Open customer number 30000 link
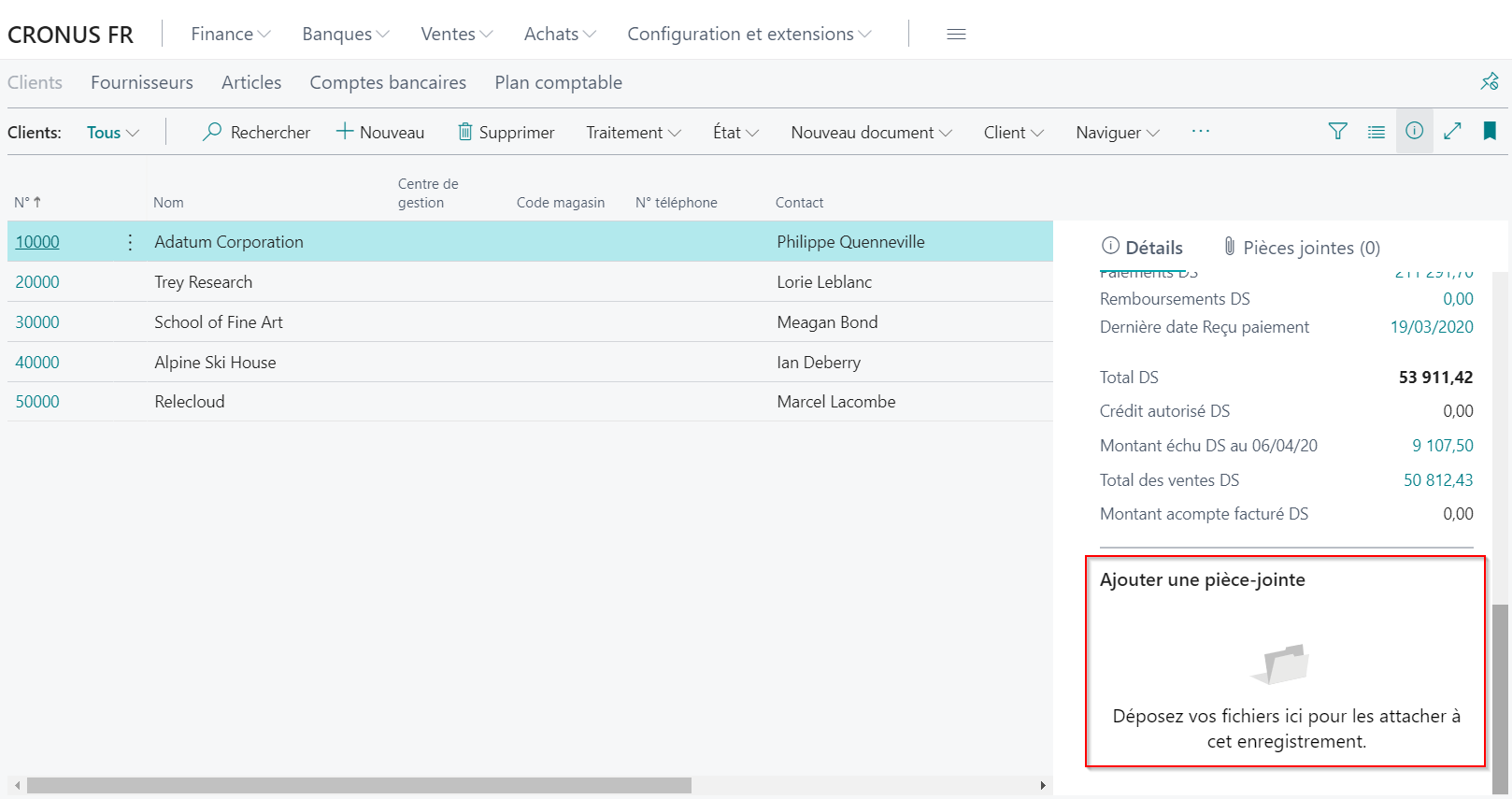This screenshot has height=799, width=1512. click(x=37, y=322)
